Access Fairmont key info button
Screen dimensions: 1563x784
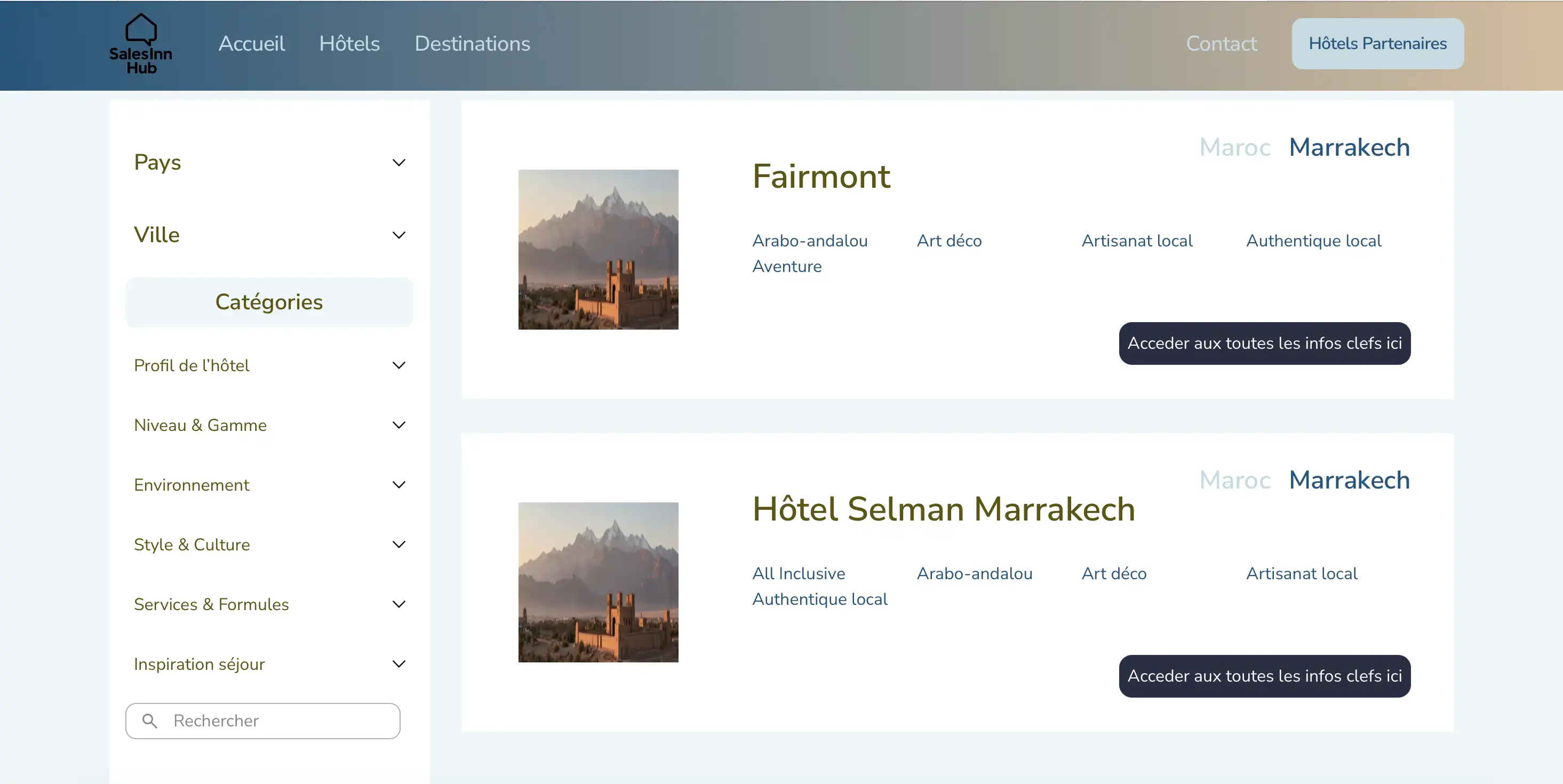pyautogui.click(x=1264, y=343)
